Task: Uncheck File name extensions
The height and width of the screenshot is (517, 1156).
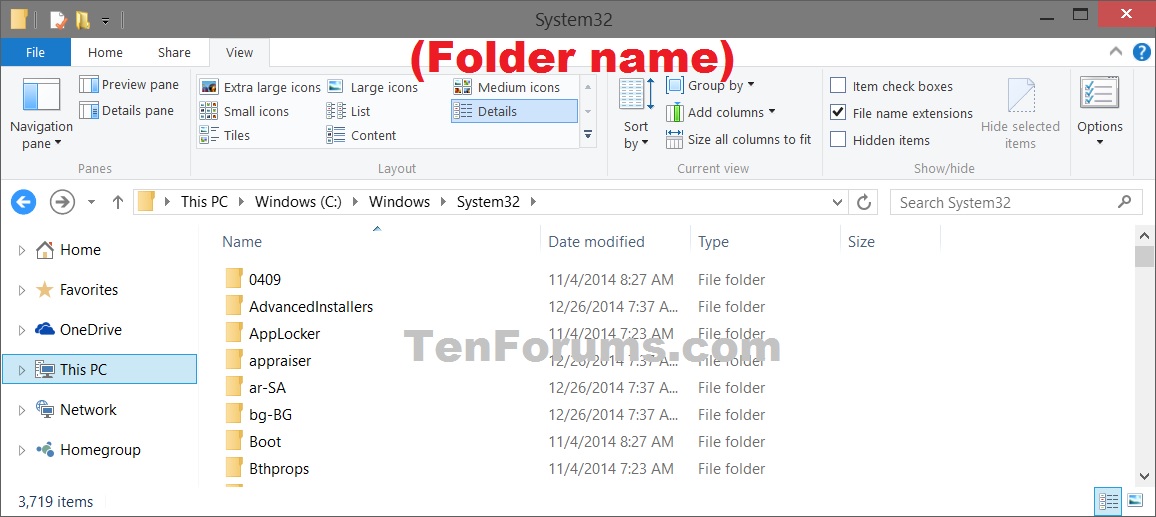Action: 838,113
